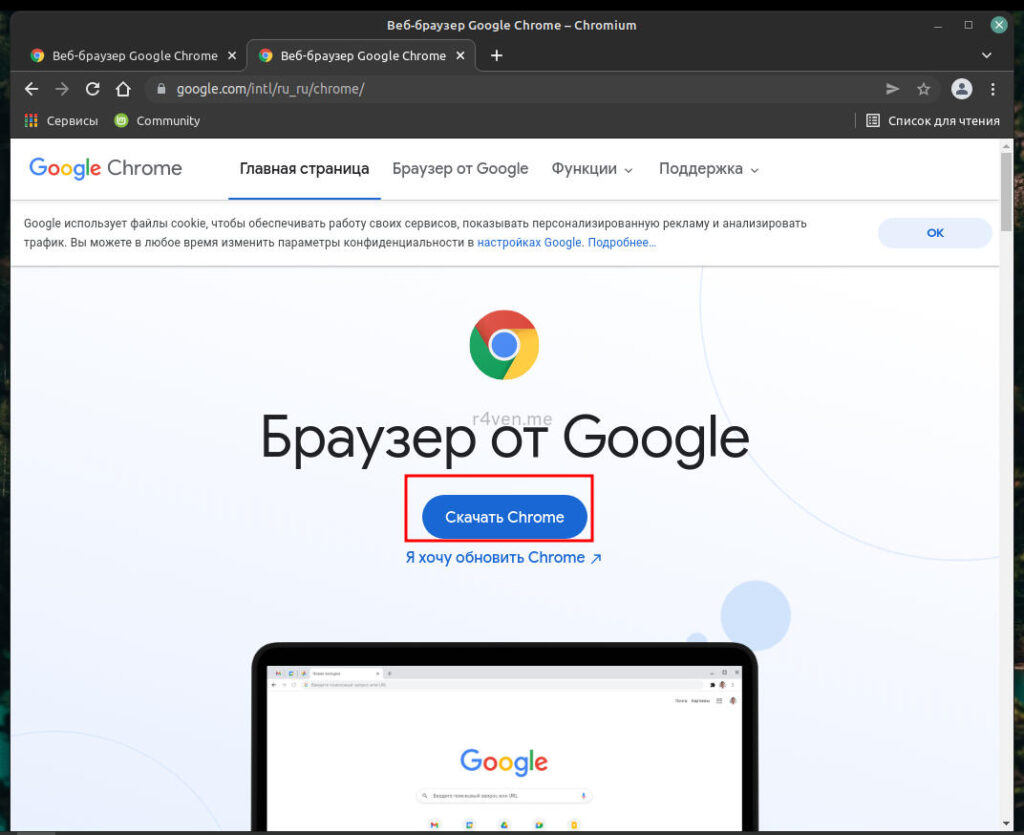Click the Forward navigation arrow
The height and width of the screenshot is (835, 1024).
point(62,89)
